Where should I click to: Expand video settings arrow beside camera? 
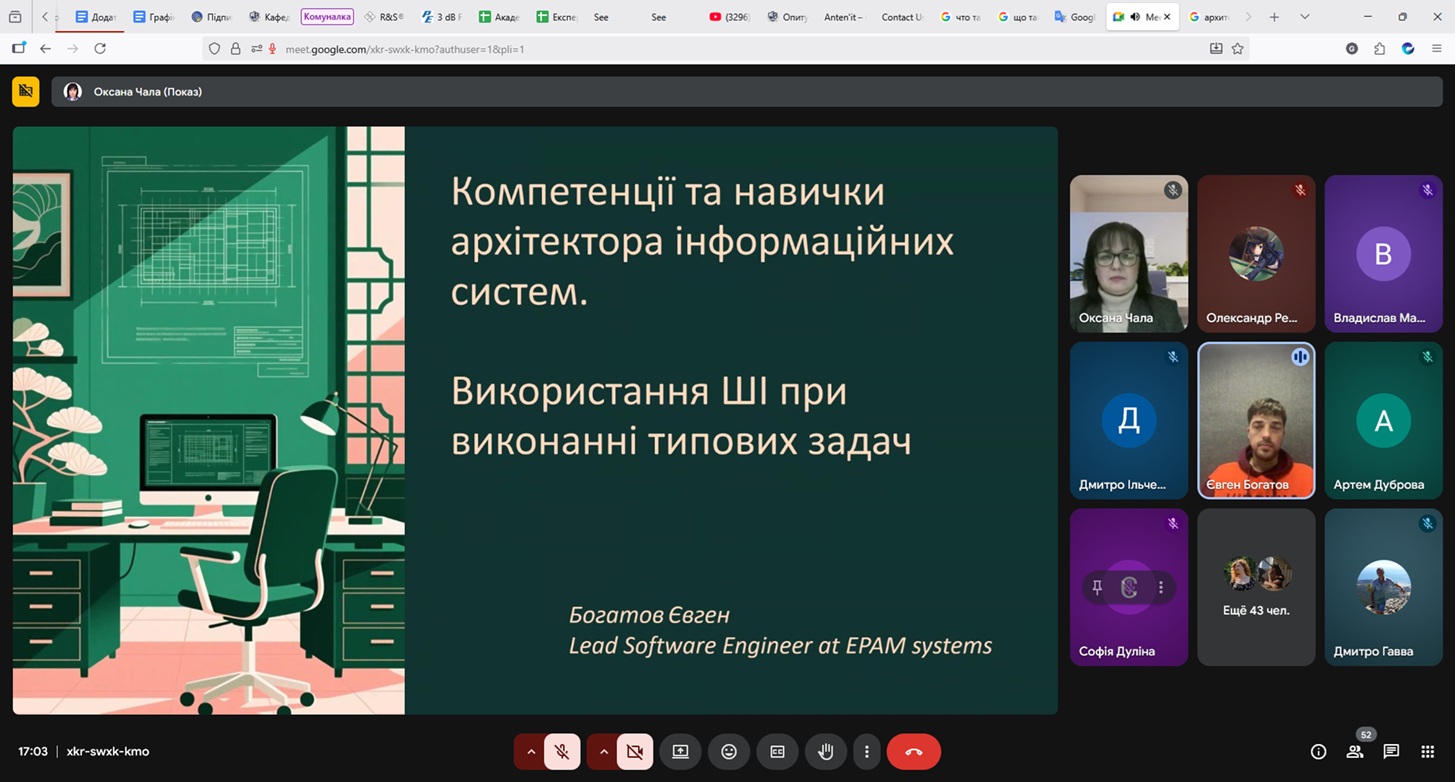point(603,751)
